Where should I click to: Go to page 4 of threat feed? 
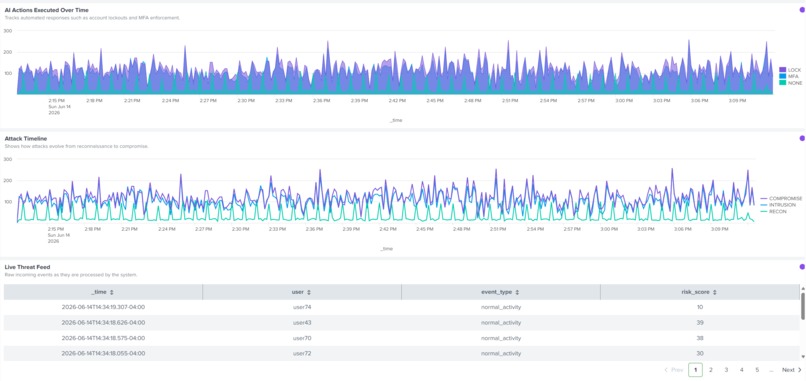742,370
